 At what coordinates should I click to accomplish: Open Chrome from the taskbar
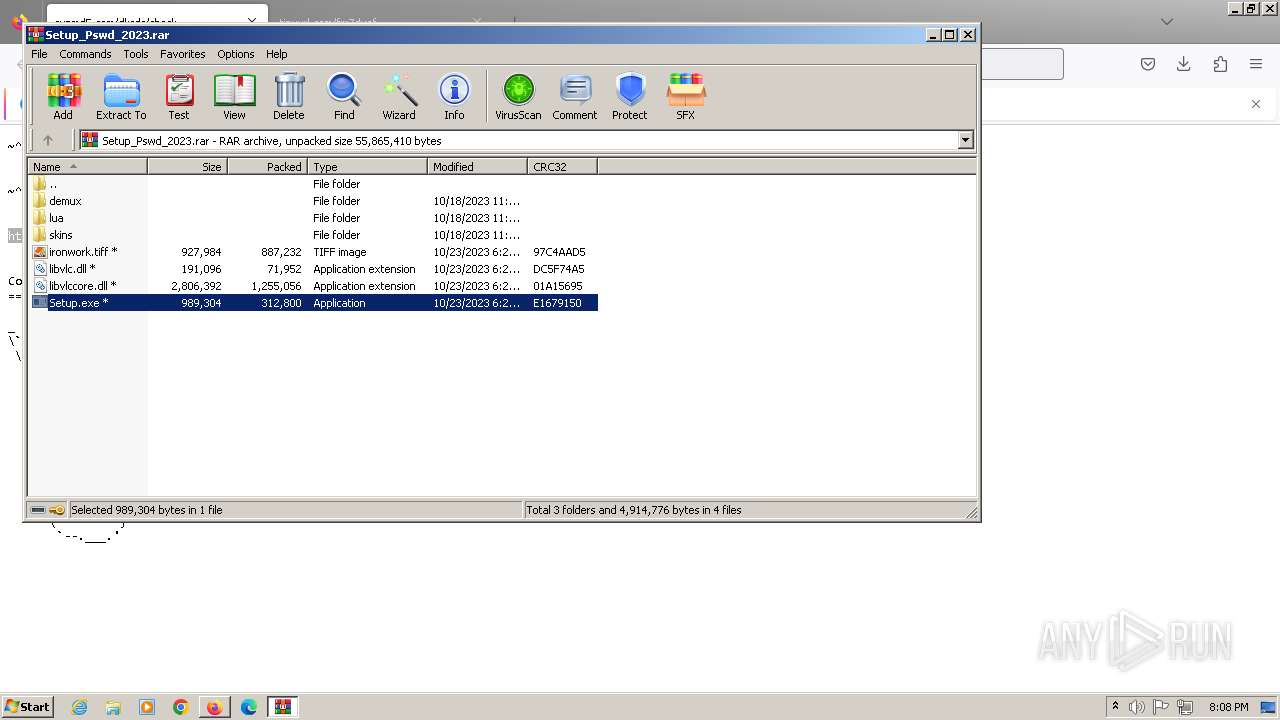click(x=181, y=707)
